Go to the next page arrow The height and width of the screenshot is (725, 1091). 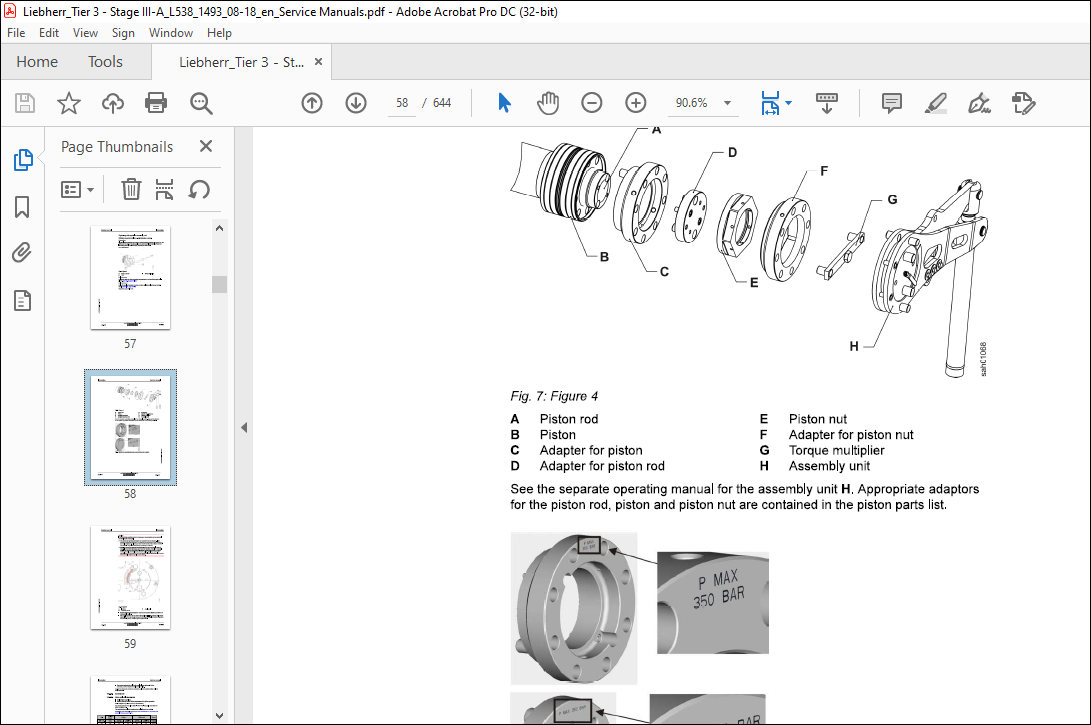[356, 103]
